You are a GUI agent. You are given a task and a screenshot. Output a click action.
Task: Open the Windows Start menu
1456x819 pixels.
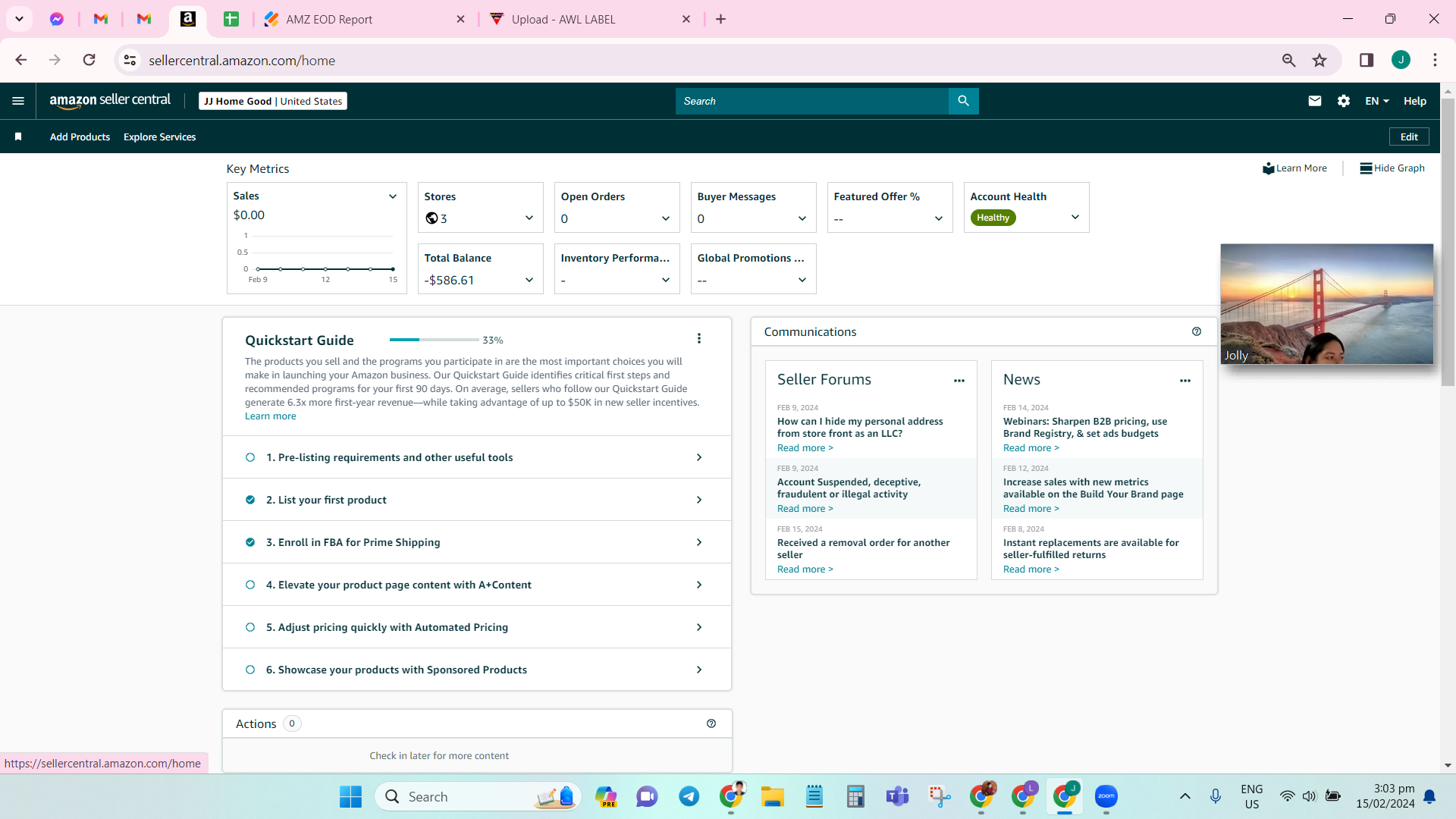[x=350, y=796]
